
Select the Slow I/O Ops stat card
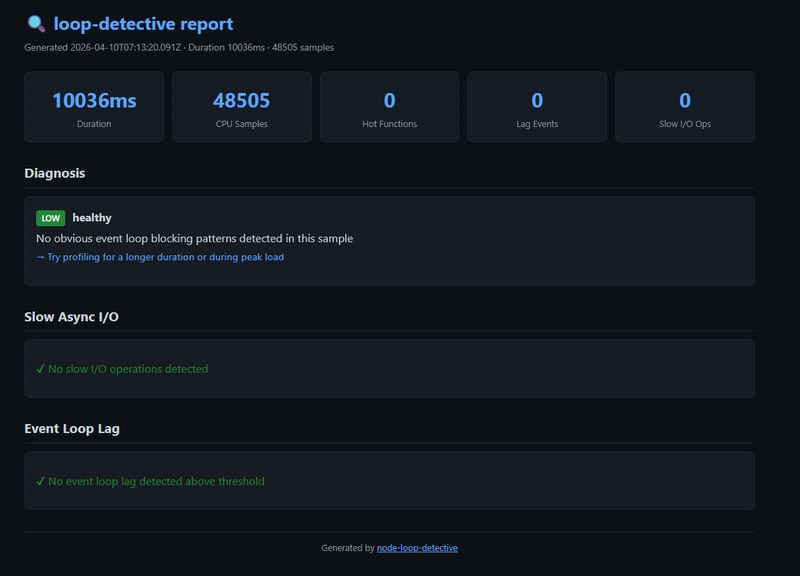point(684,107)
